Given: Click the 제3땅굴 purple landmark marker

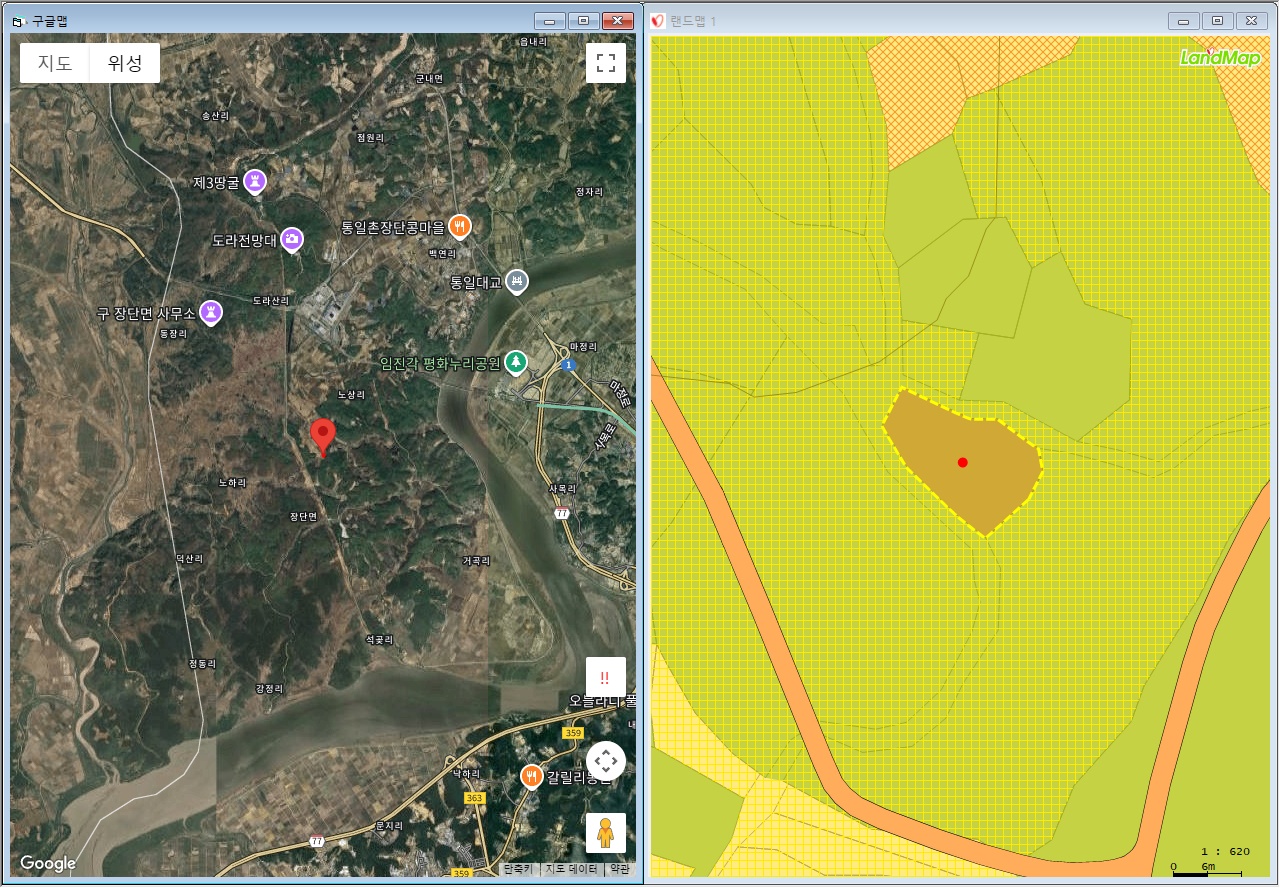Looking at the screenshot, I should (256, 182).
